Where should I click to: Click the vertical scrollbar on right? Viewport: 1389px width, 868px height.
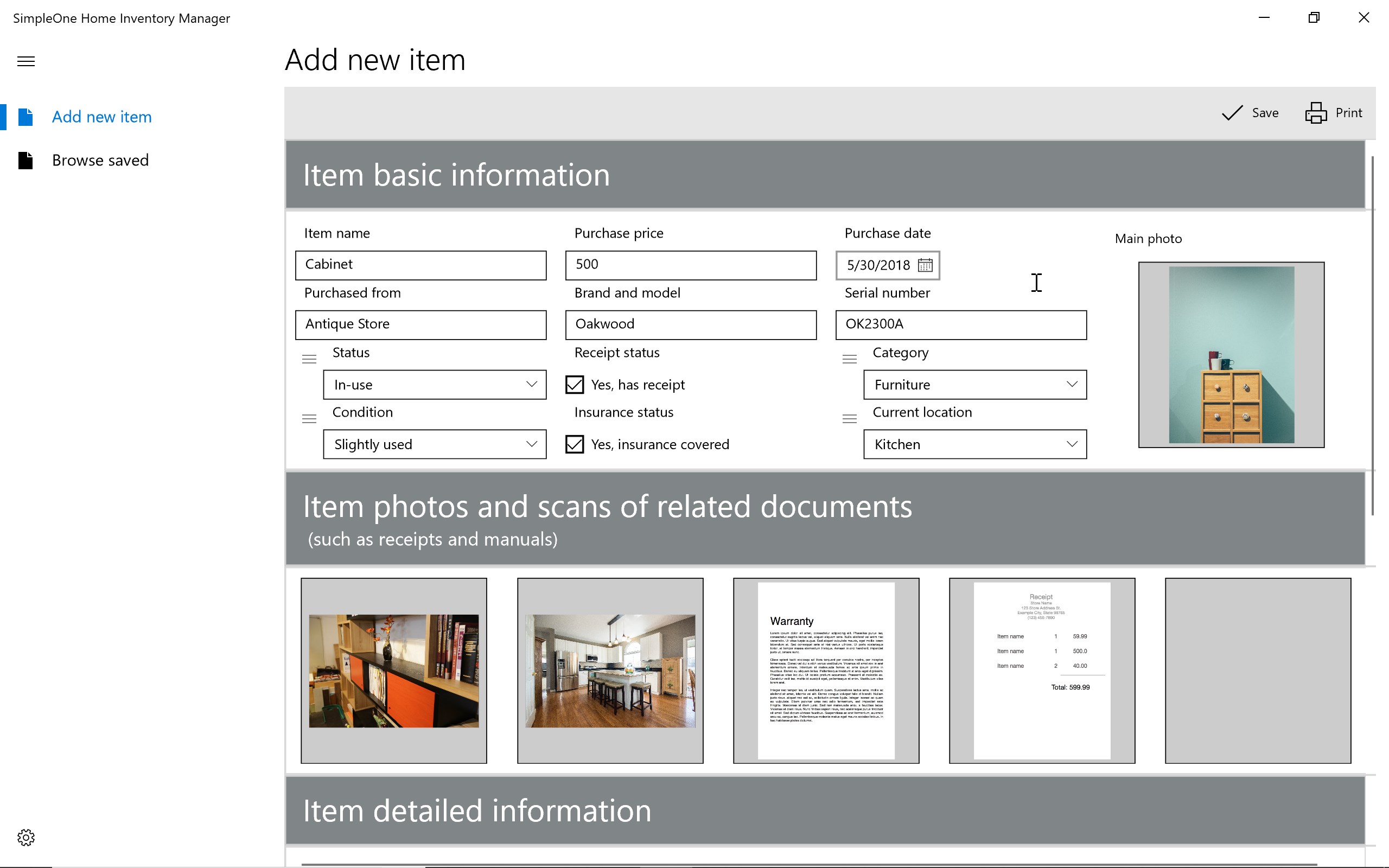pos(1372,336)
